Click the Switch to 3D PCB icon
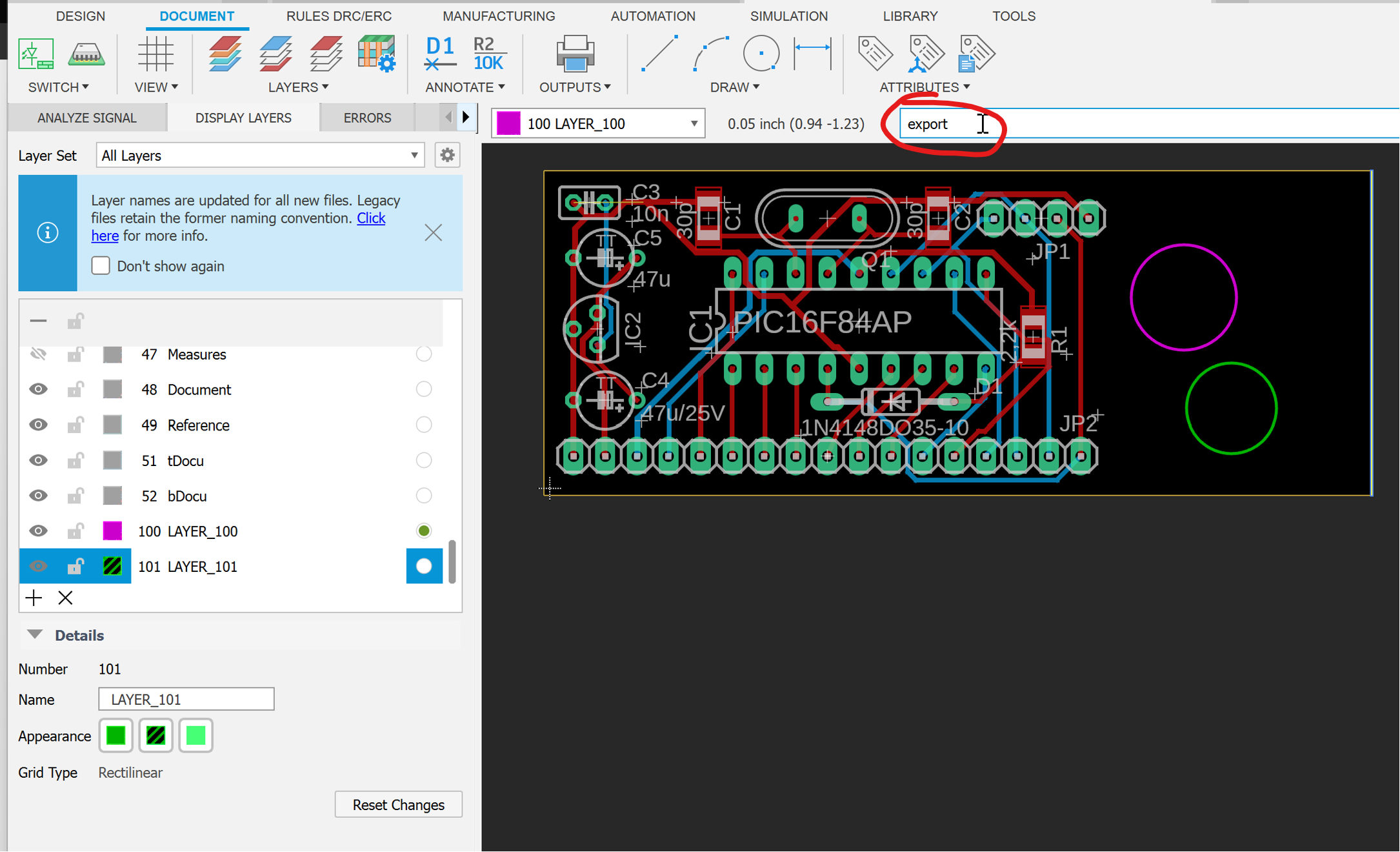This screenshot has height=852, width=1400. pyautogui.click(x=86, y=54)
